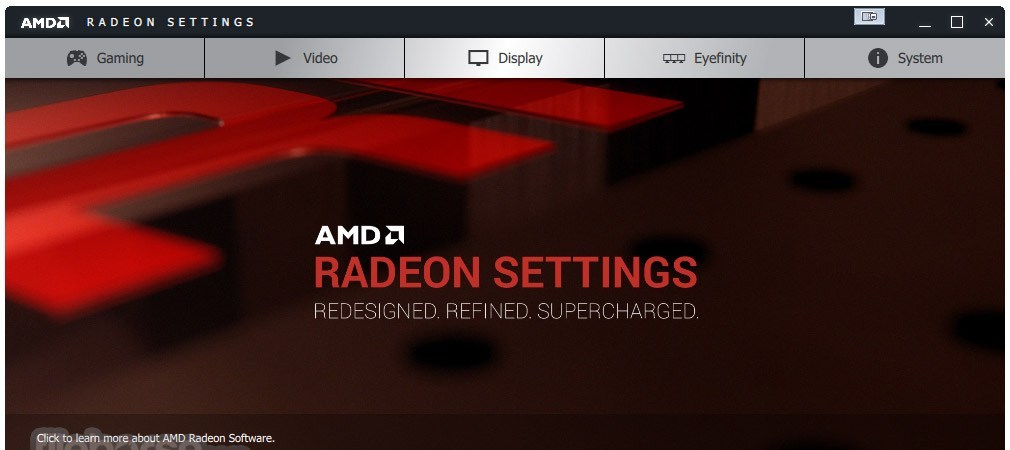Click the white AMD logo on banner

359,235
